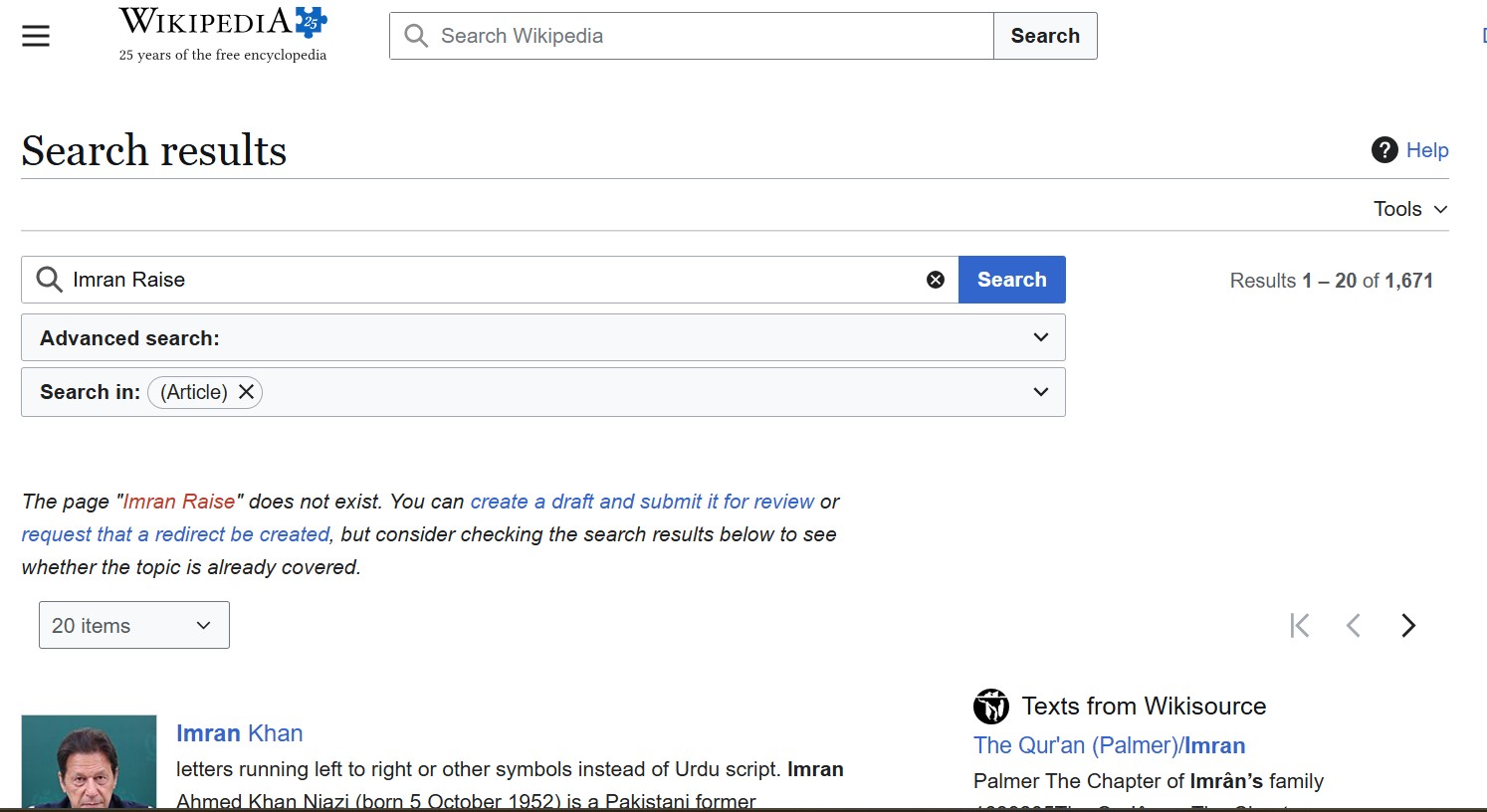Expand the Advanced search section
This screenshot has height=812, width=1487.
pos(1040,337)
